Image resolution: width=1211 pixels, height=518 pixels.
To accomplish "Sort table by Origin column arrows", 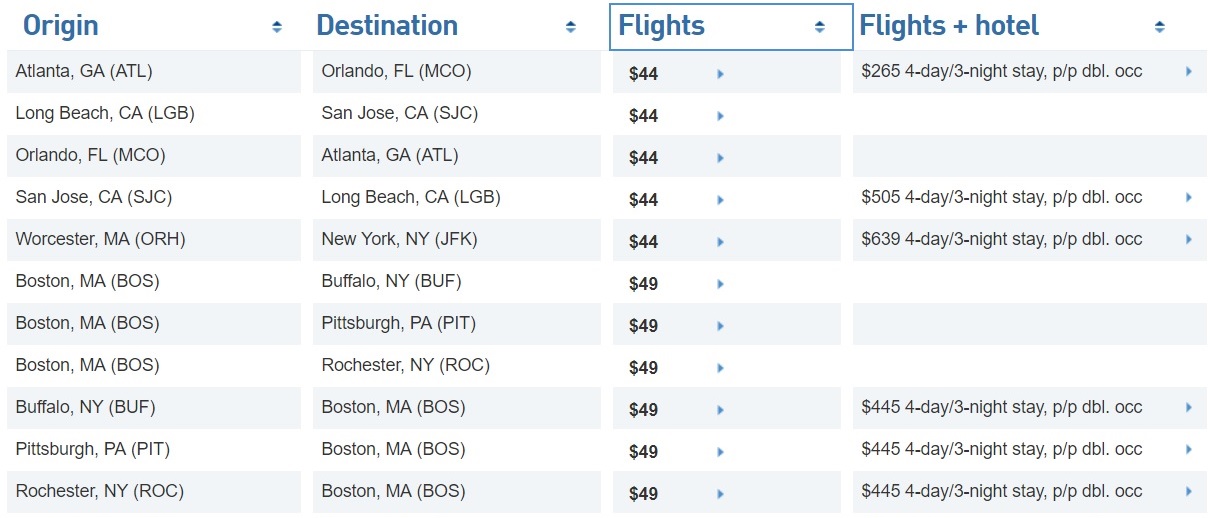I will pos(277,28).
